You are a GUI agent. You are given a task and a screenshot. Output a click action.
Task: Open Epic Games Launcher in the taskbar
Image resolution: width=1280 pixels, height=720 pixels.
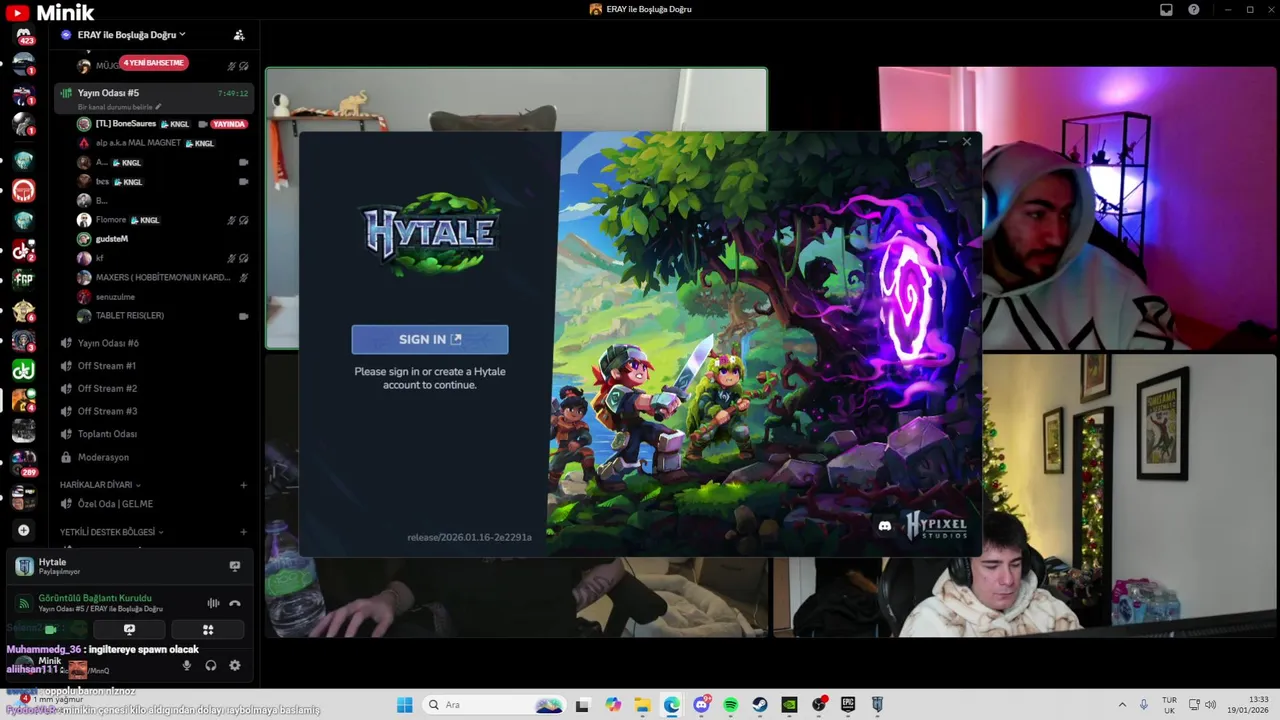[x=848, y=705]
